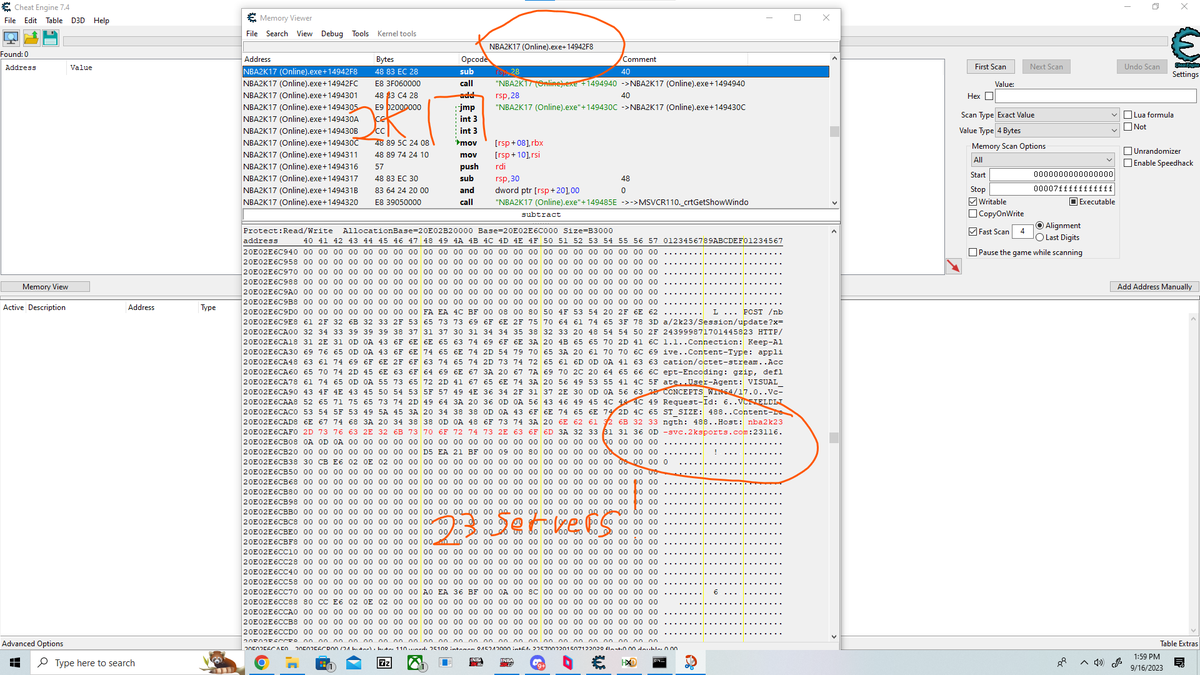This screenshot has width=1200, height=675.
Task: Uncheck the Writable option
Action: click(x=974, y=201)
